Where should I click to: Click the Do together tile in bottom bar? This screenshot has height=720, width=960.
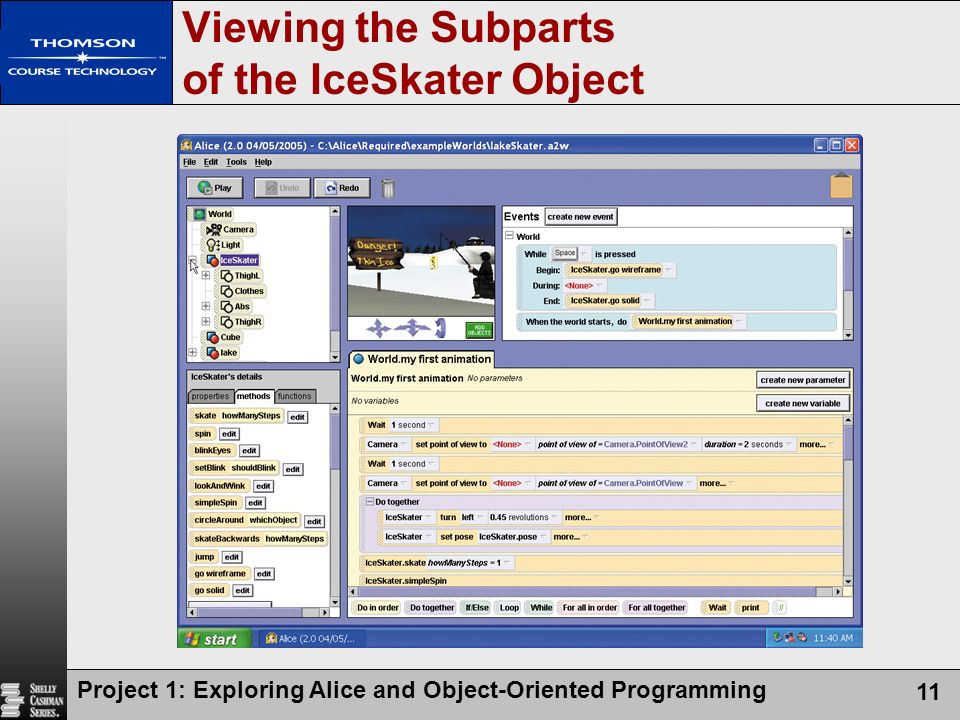pyautogui.click(x=432, y=607)
